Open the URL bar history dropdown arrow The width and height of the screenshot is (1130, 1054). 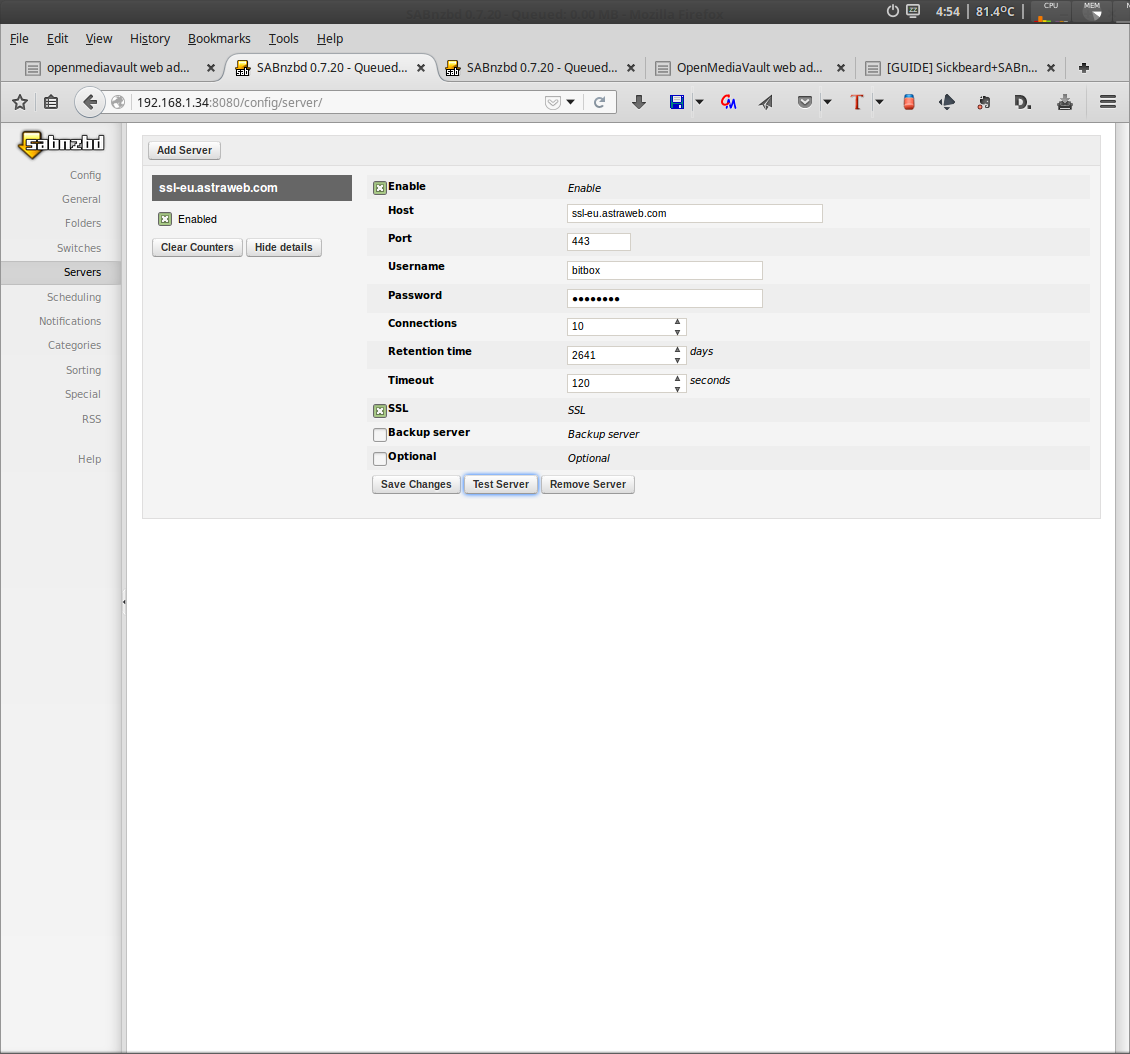tap(571, 102)
